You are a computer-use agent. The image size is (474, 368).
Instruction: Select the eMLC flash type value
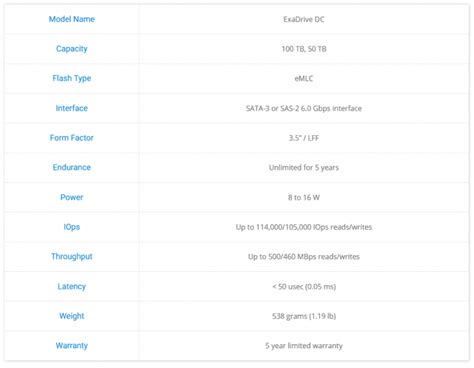304,79
